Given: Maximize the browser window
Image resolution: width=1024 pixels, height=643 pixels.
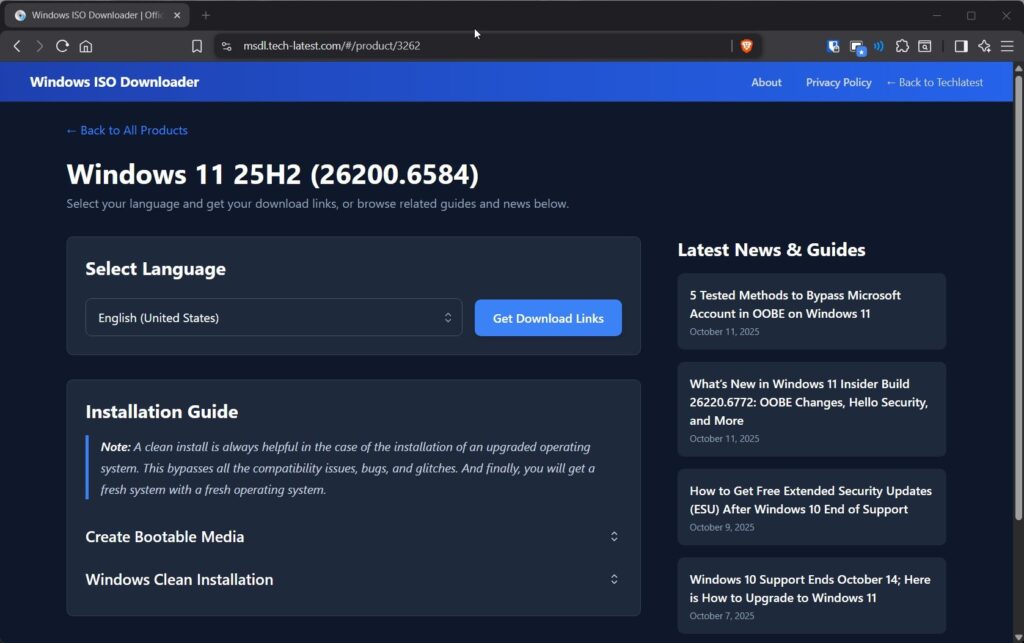Looking at the screenshot, I should pyautogui.click(x=971, y=15).
